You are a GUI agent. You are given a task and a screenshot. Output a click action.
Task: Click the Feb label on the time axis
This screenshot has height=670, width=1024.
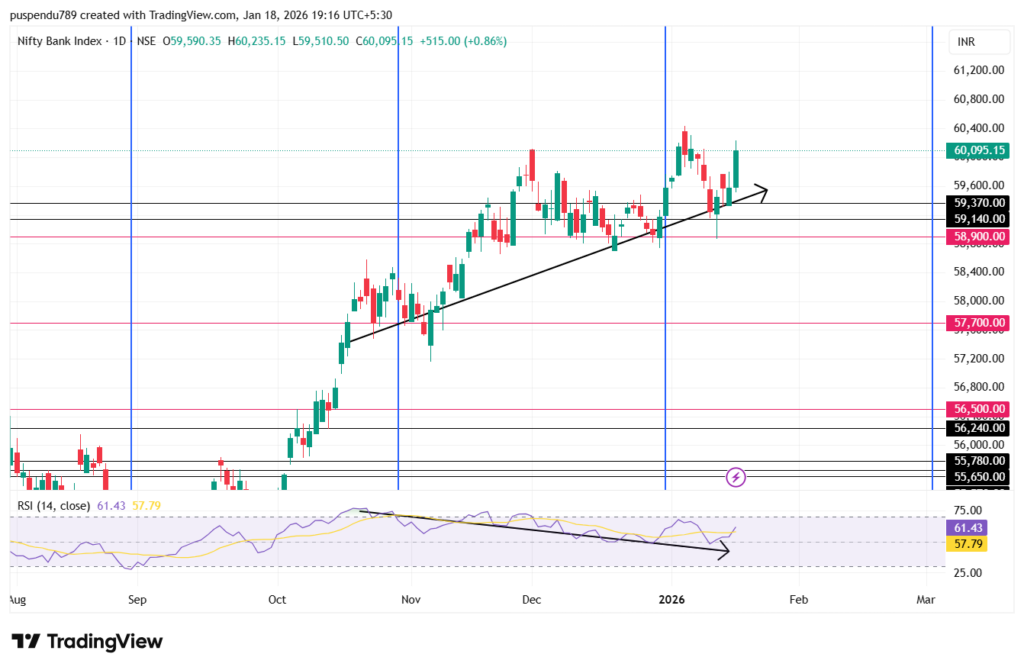pos(797,601)
